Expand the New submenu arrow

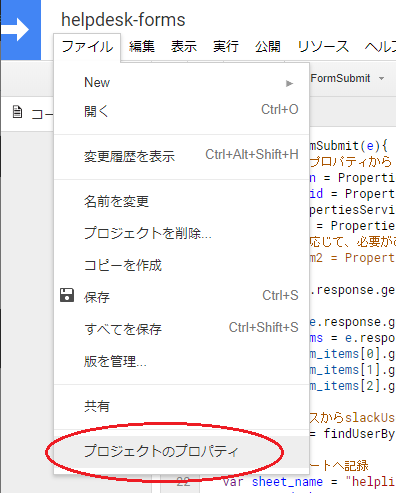pos(289,83)
